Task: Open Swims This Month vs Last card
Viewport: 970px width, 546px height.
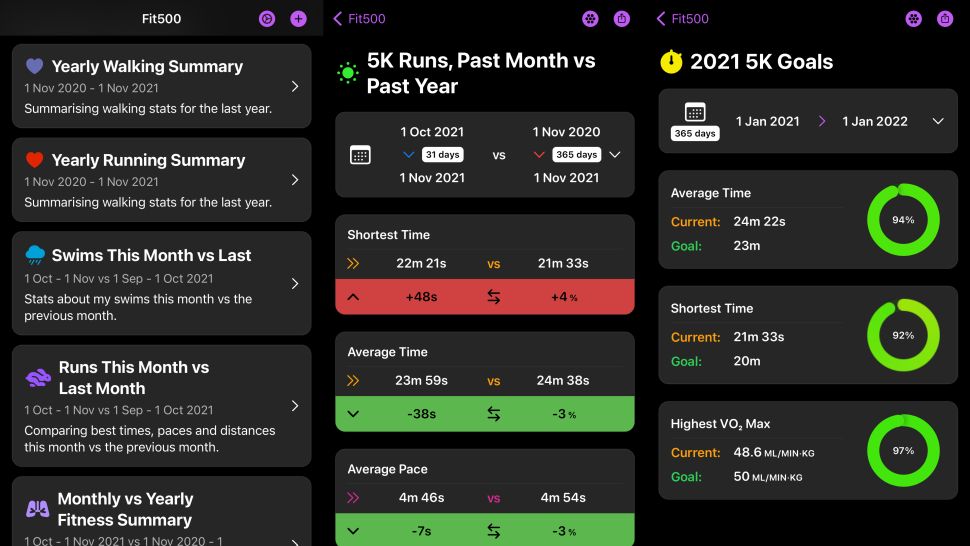Action: pyautogui.click(x=161, y=283)
